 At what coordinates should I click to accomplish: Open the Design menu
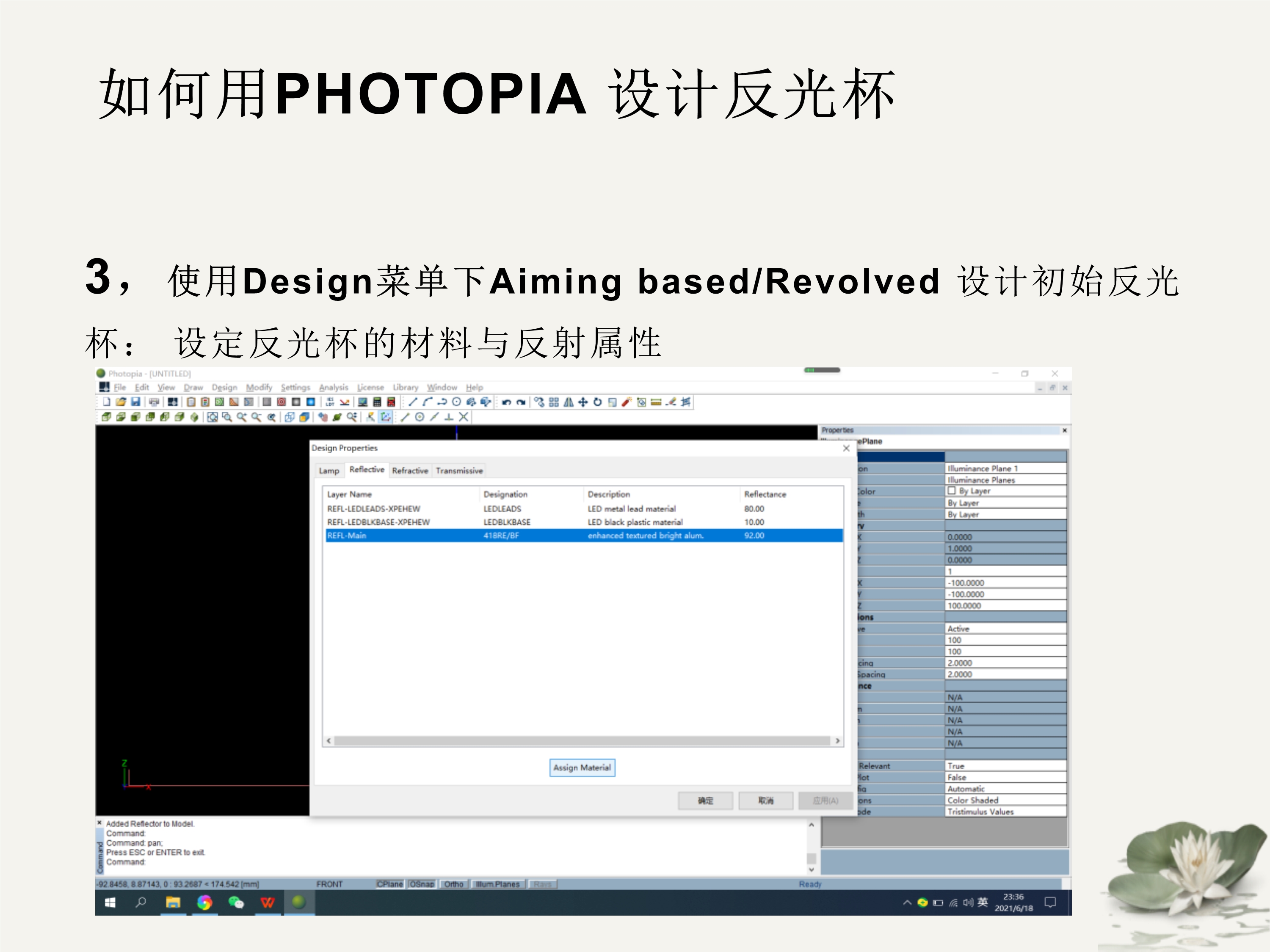tap(224, 387)
